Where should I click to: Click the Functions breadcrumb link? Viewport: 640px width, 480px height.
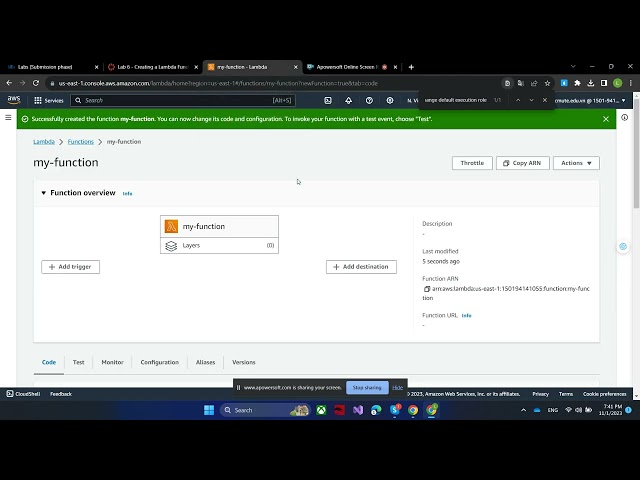(x=81, y=142)
